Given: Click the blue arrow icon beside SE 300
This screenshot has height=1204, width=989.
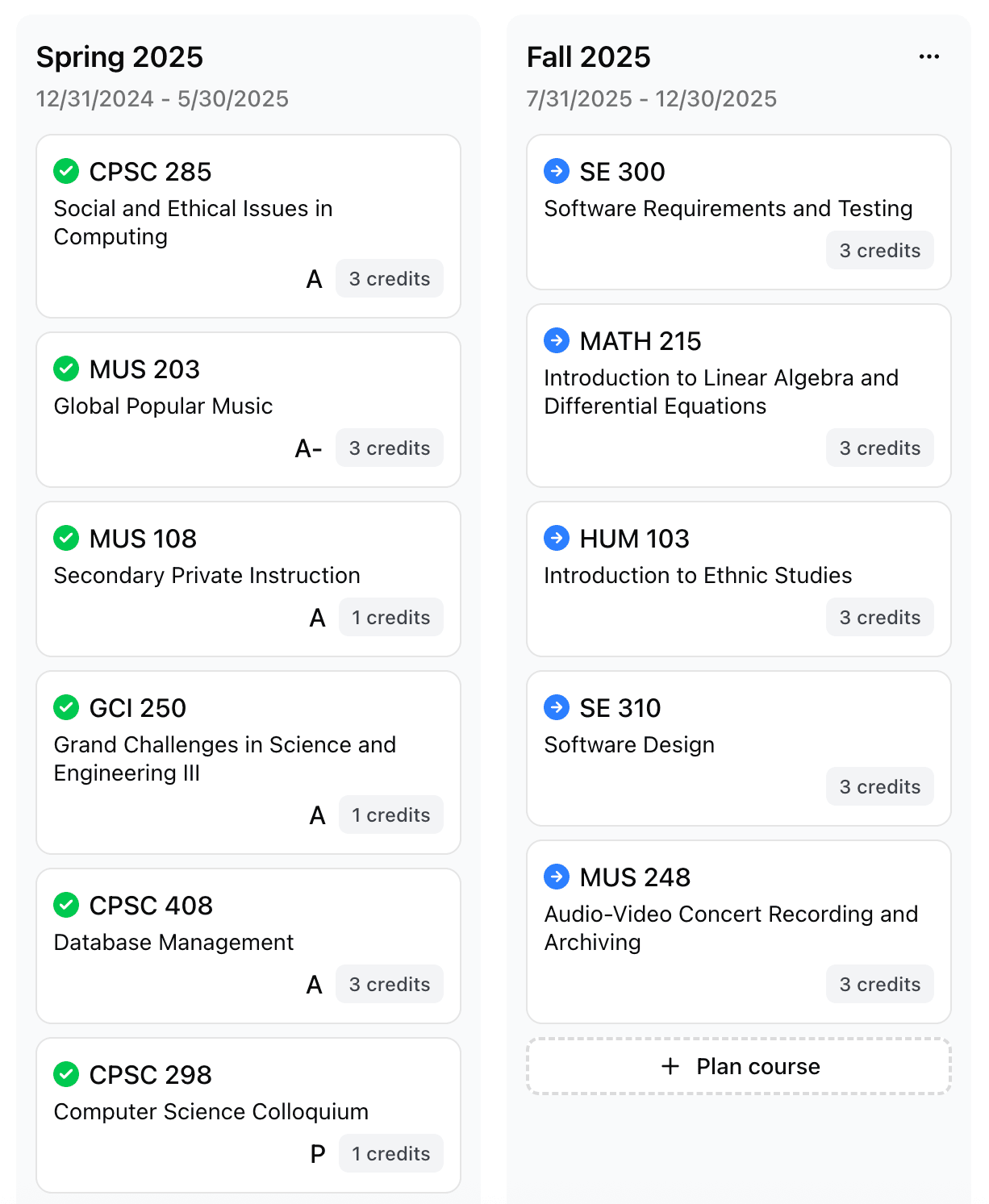Looking at the screenshot, I should [557, 171].
